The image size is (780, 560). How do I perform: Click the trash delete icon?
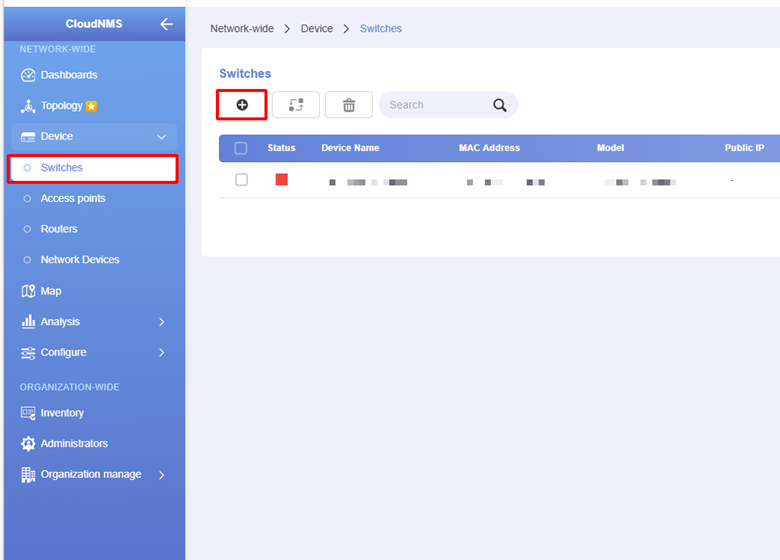tap(349, 105)
